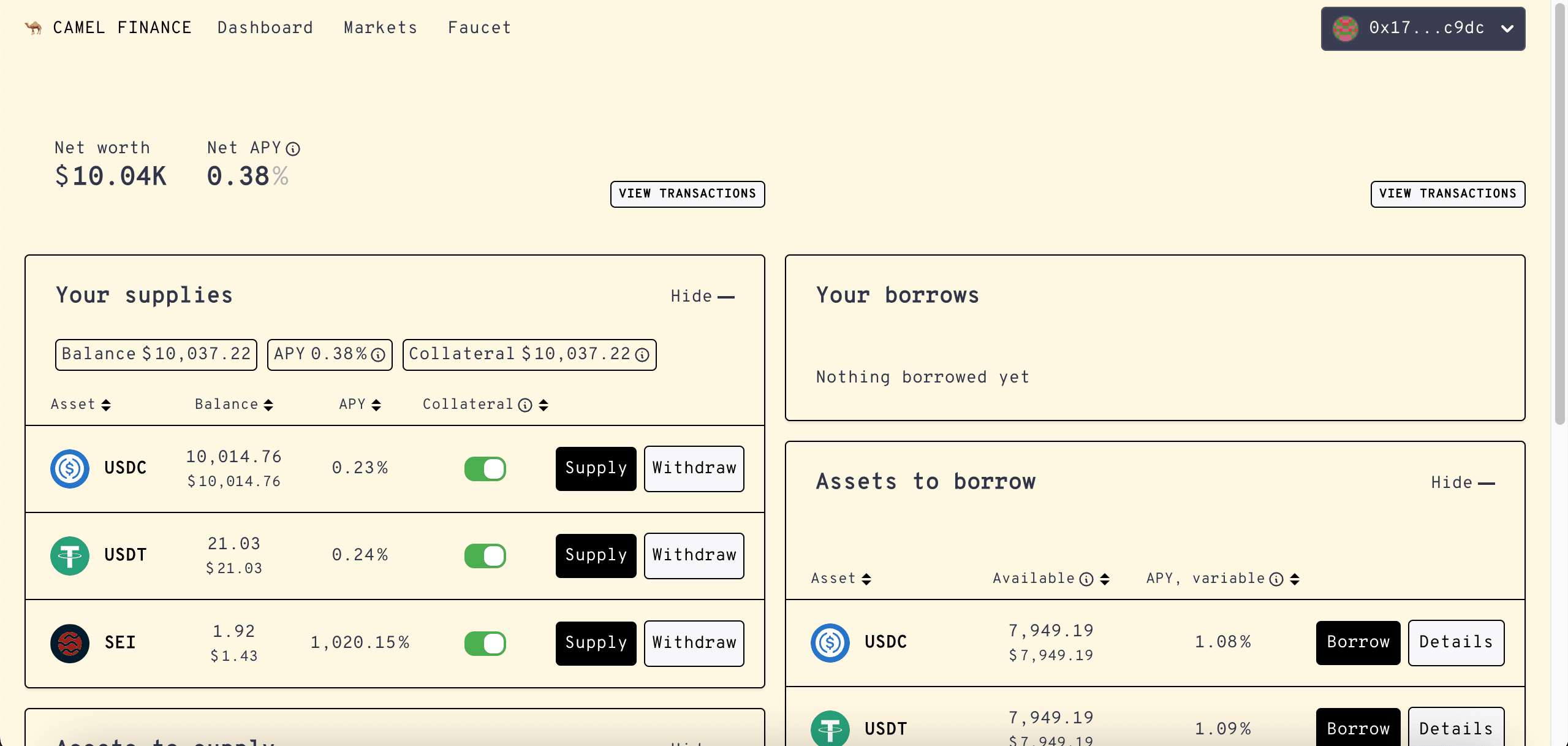
Task: Click the 1.08% USDC borrow APY
Action: click(x=1223, y=642)
